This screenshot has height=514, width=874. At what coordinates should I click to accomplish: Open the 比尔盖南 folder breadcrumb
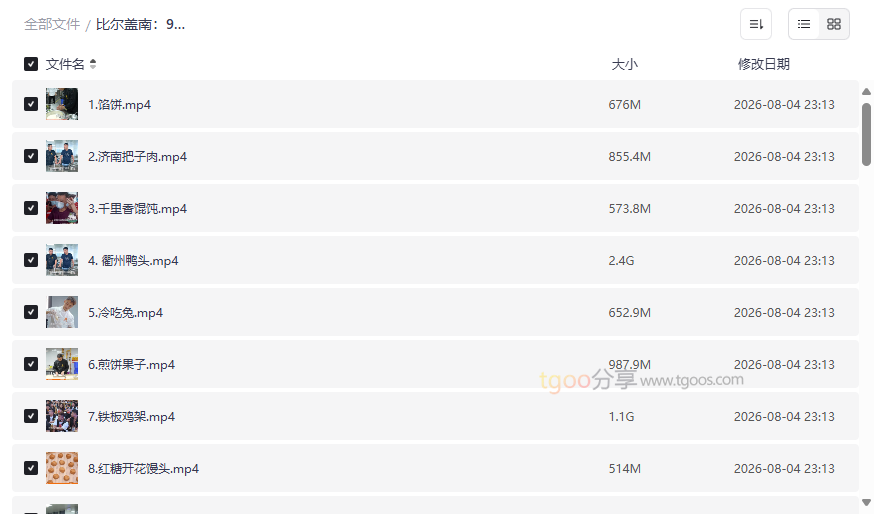(140, 25)
